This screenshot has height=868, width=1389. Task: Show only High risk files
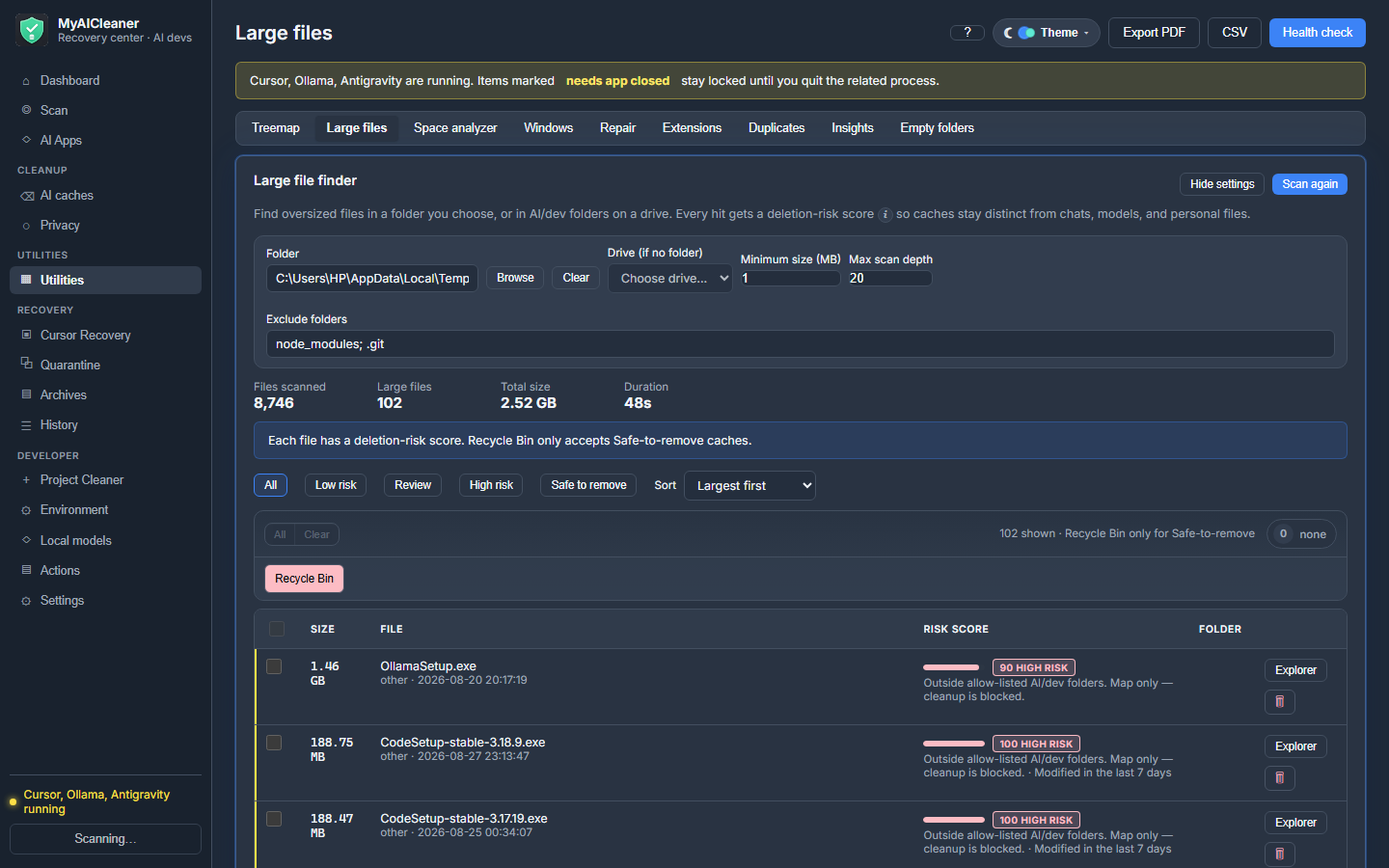pyautogui.click(x=491, y=485)
